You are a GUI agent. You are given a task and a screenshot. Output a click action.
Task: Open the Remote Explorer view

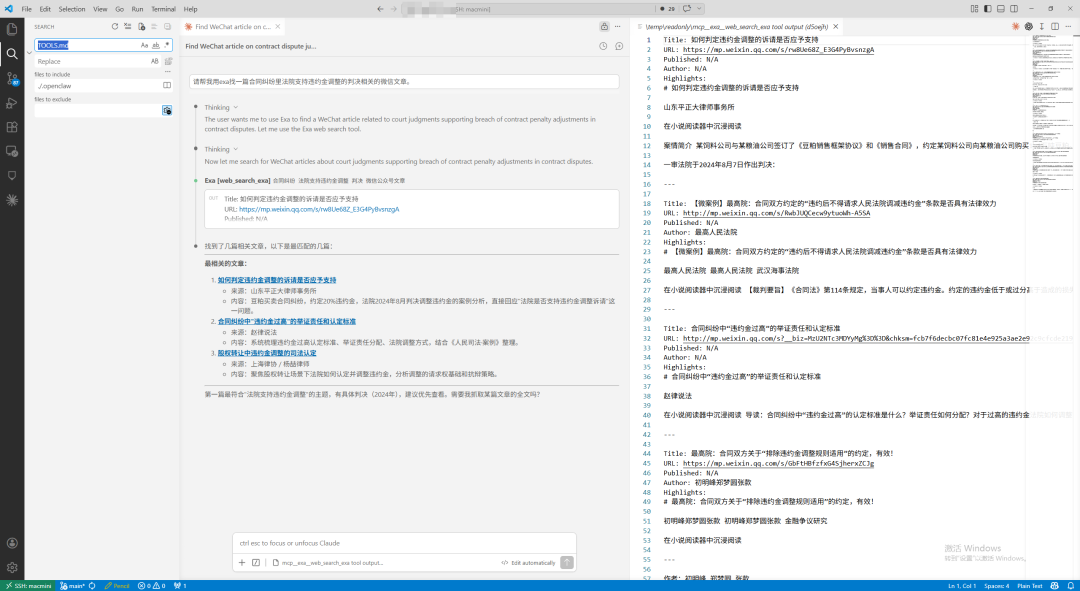tap(12, 151)
